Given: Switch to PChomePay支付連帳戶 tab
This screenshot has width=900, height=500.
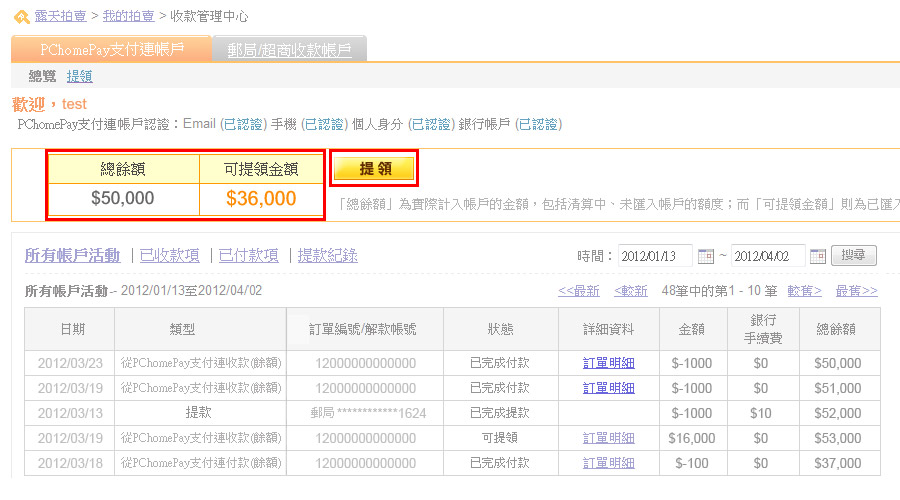Looking at the screenshot, I should [111, 49].
